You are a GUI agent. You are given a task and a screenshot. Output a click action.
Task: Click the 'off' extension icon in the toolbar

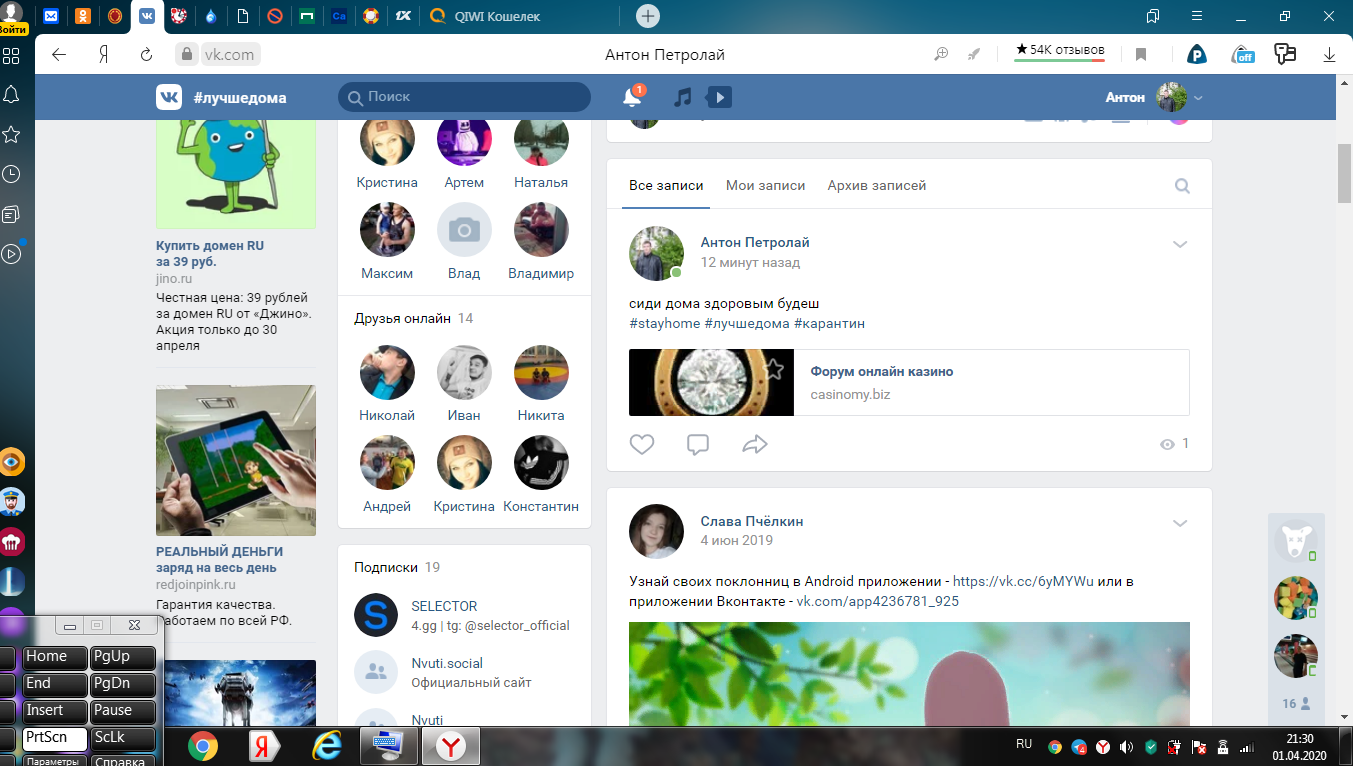pyautogui.click(x=1243, y=55)
